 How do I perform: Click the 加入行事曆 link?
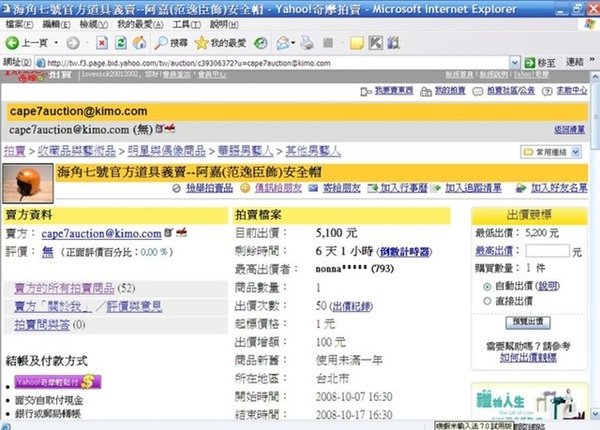(x=404, y=188)
